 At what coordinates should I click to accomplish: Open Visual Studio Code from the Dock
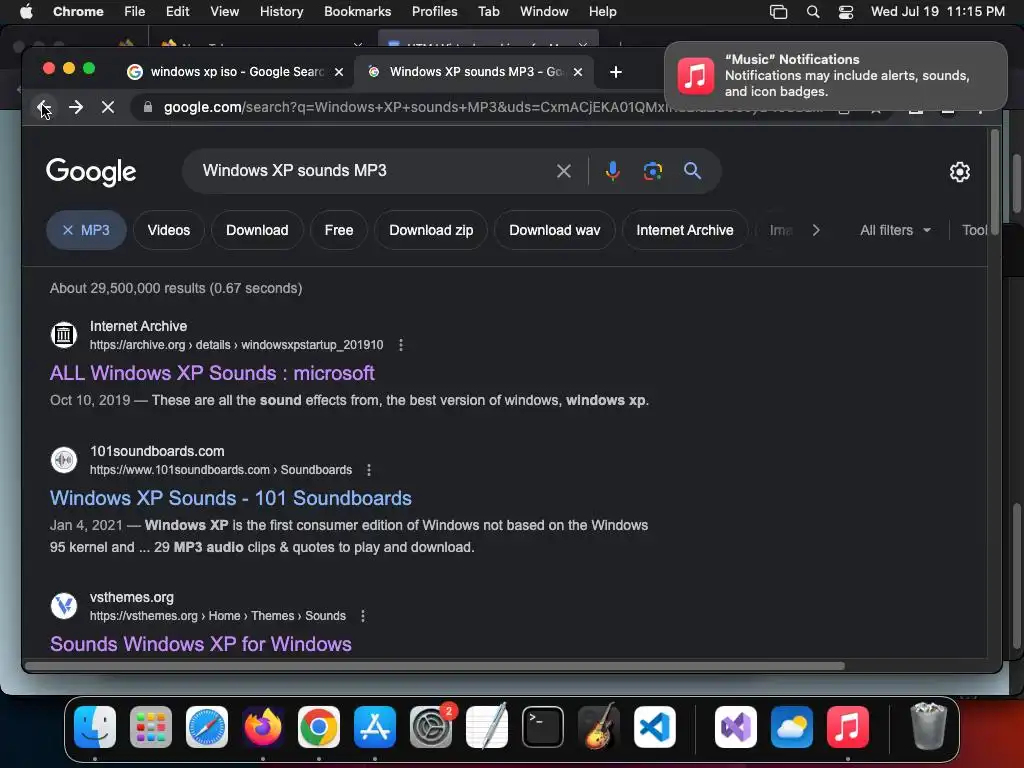[655, 727]
